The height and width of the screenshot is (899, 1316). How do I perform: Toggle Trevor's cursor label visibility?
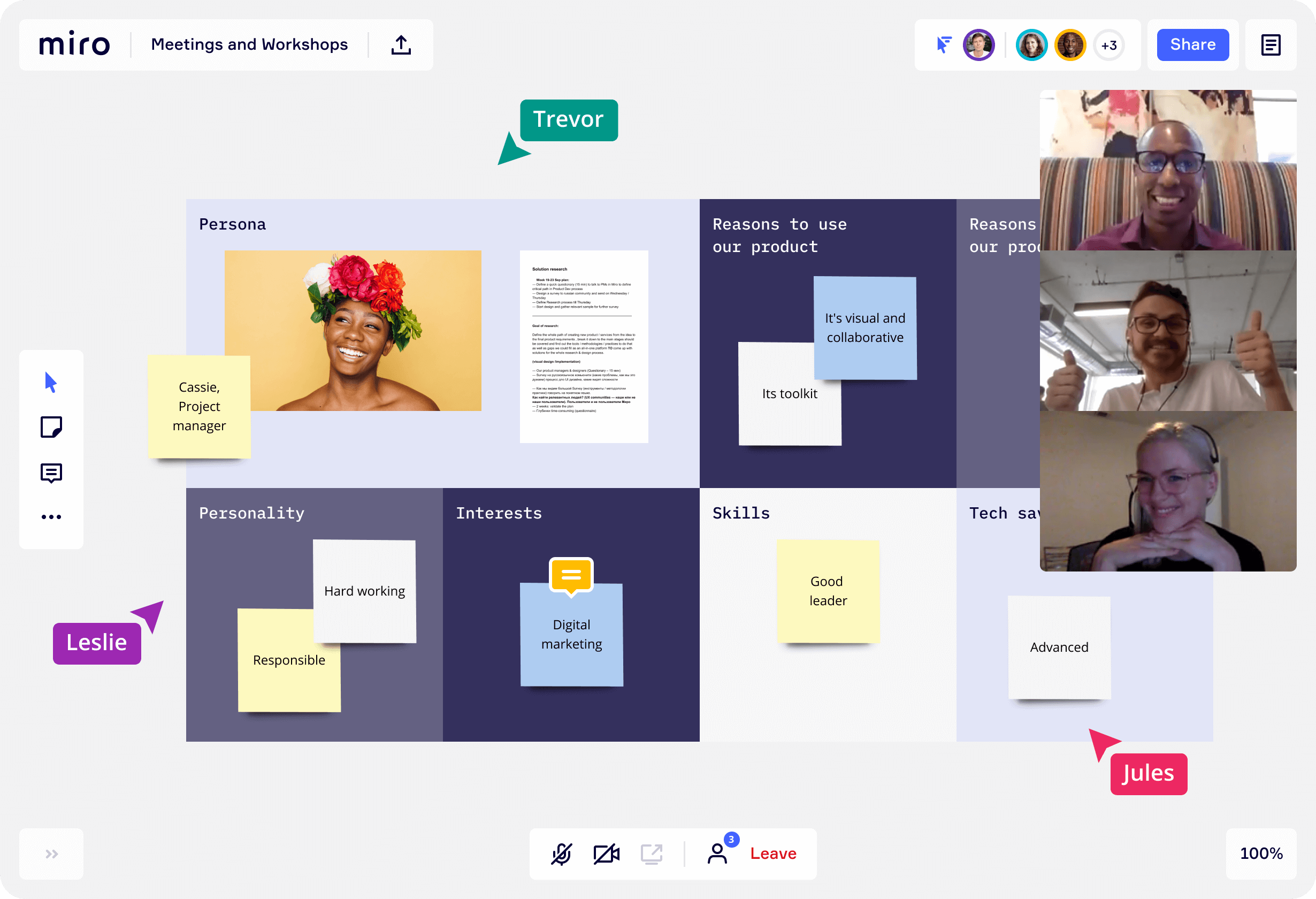click(566, 120)
